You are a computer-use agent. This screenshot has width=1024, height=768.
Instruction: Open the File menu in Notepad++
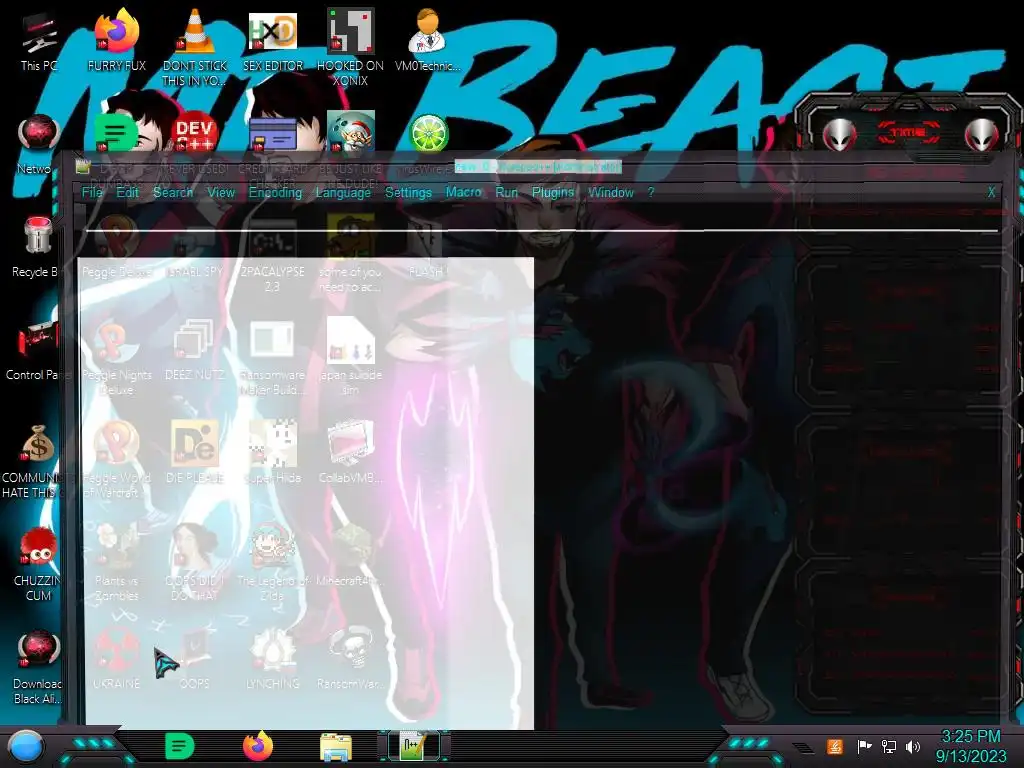(92, 192)
